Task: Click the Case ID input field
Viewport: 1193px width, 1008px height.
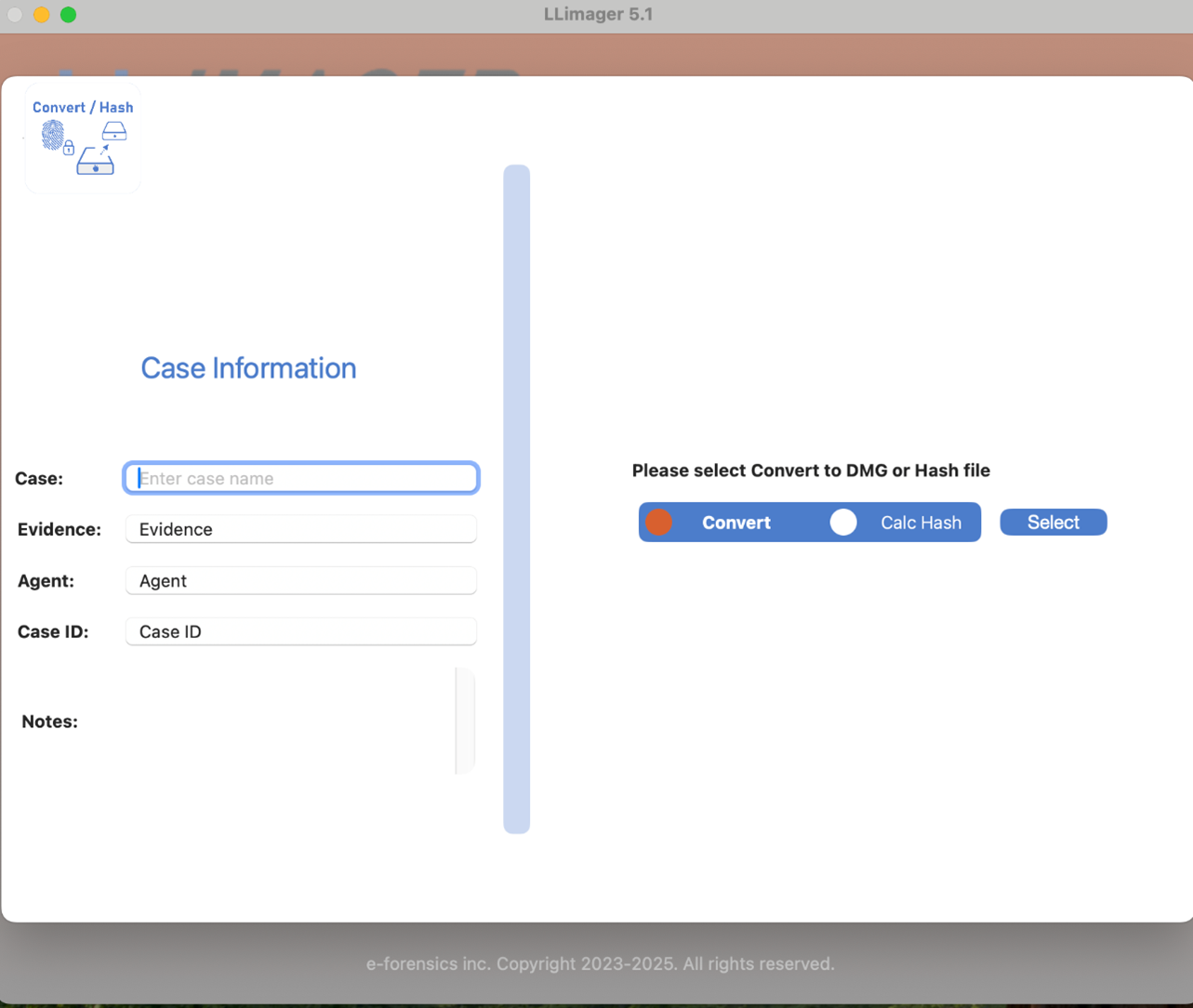Action: point(300,631)
